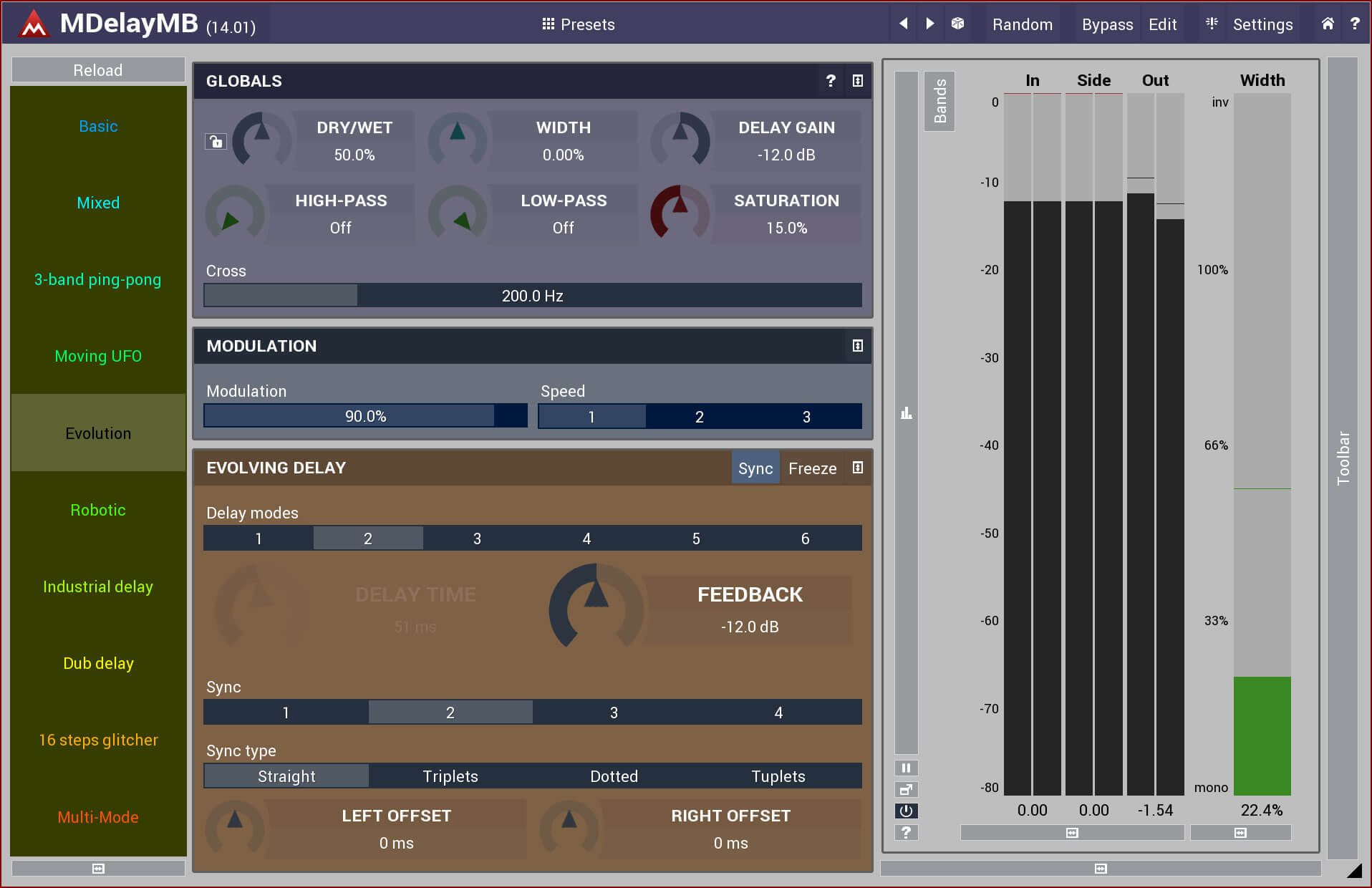Go to the next preset arrow
The width and height of the screenshot is (1372, 888).
929,24
